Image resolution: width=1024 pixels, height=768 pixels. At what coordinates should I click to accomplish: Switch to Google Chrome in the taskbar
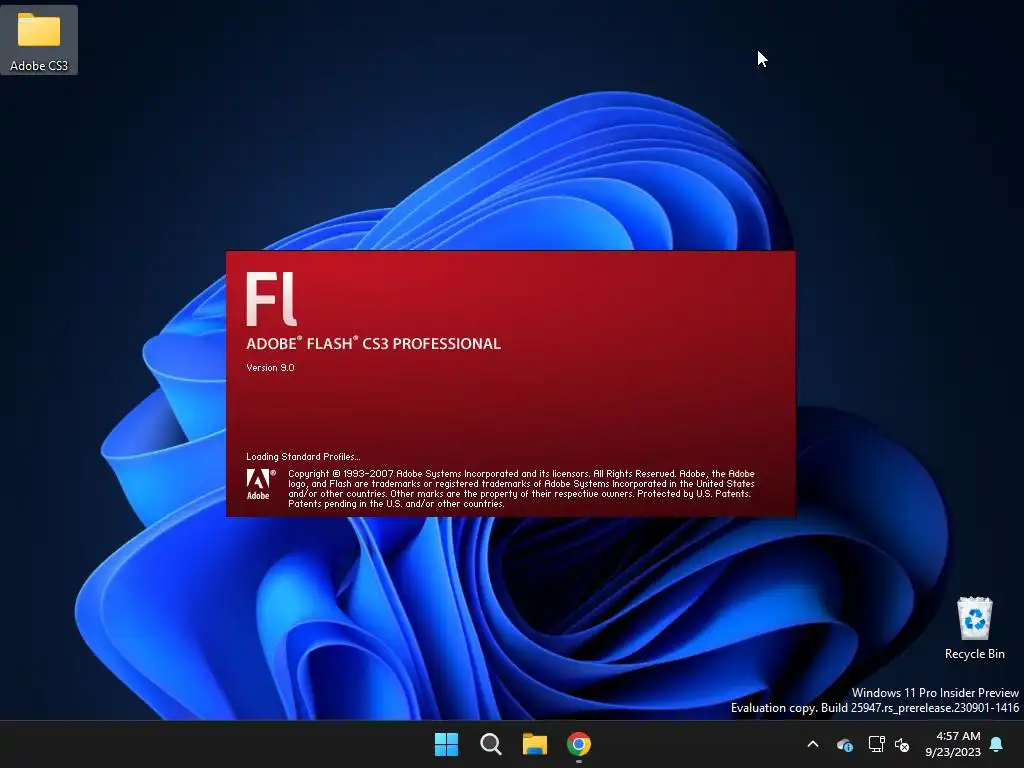pyautogui.click(x=579, y=744)
